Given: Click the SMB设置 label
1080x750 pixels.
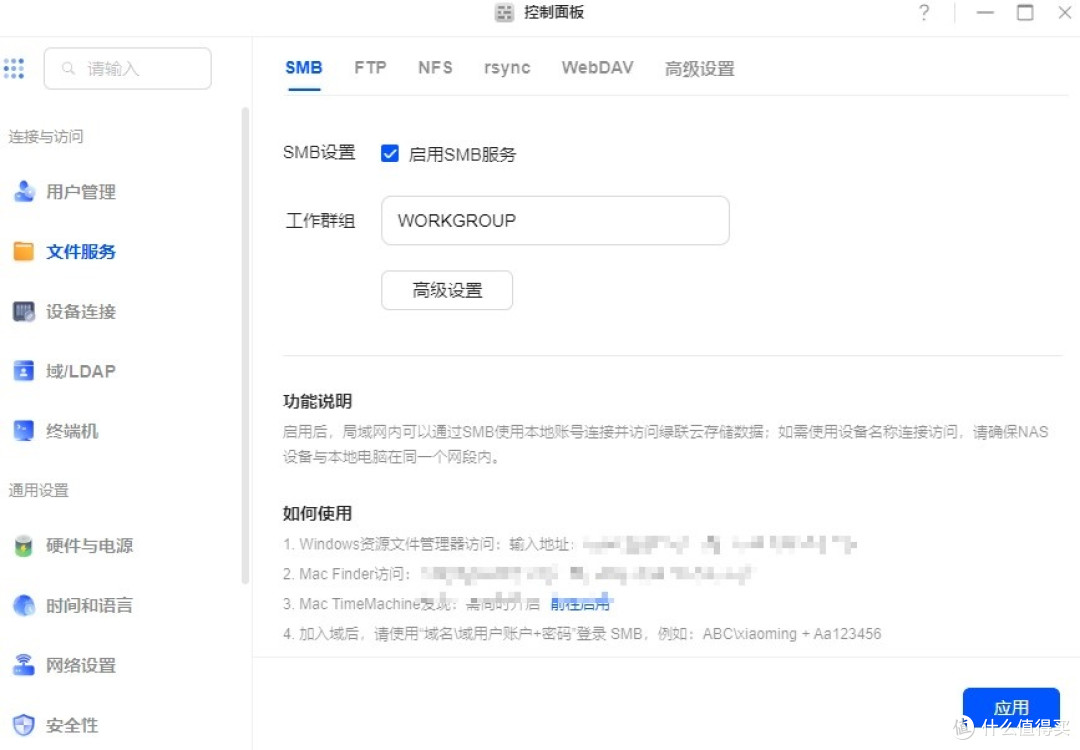Looking at the screenshot, I should [x=319, y=152].
